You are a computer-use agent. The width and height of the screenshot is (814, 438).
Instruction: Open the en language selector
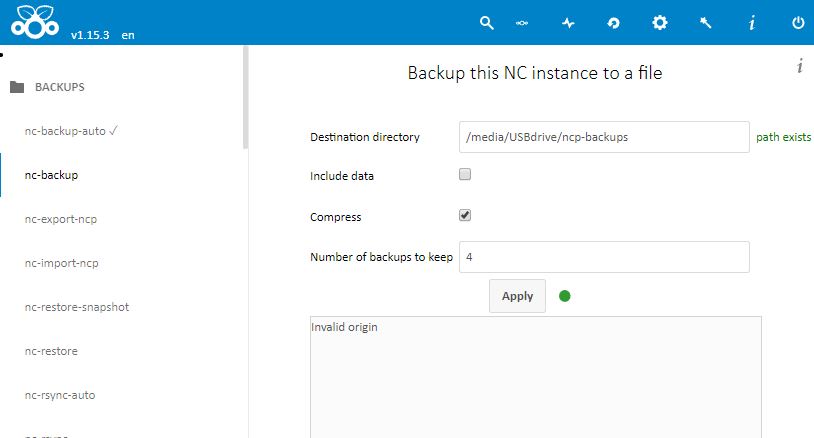[128, 35]
